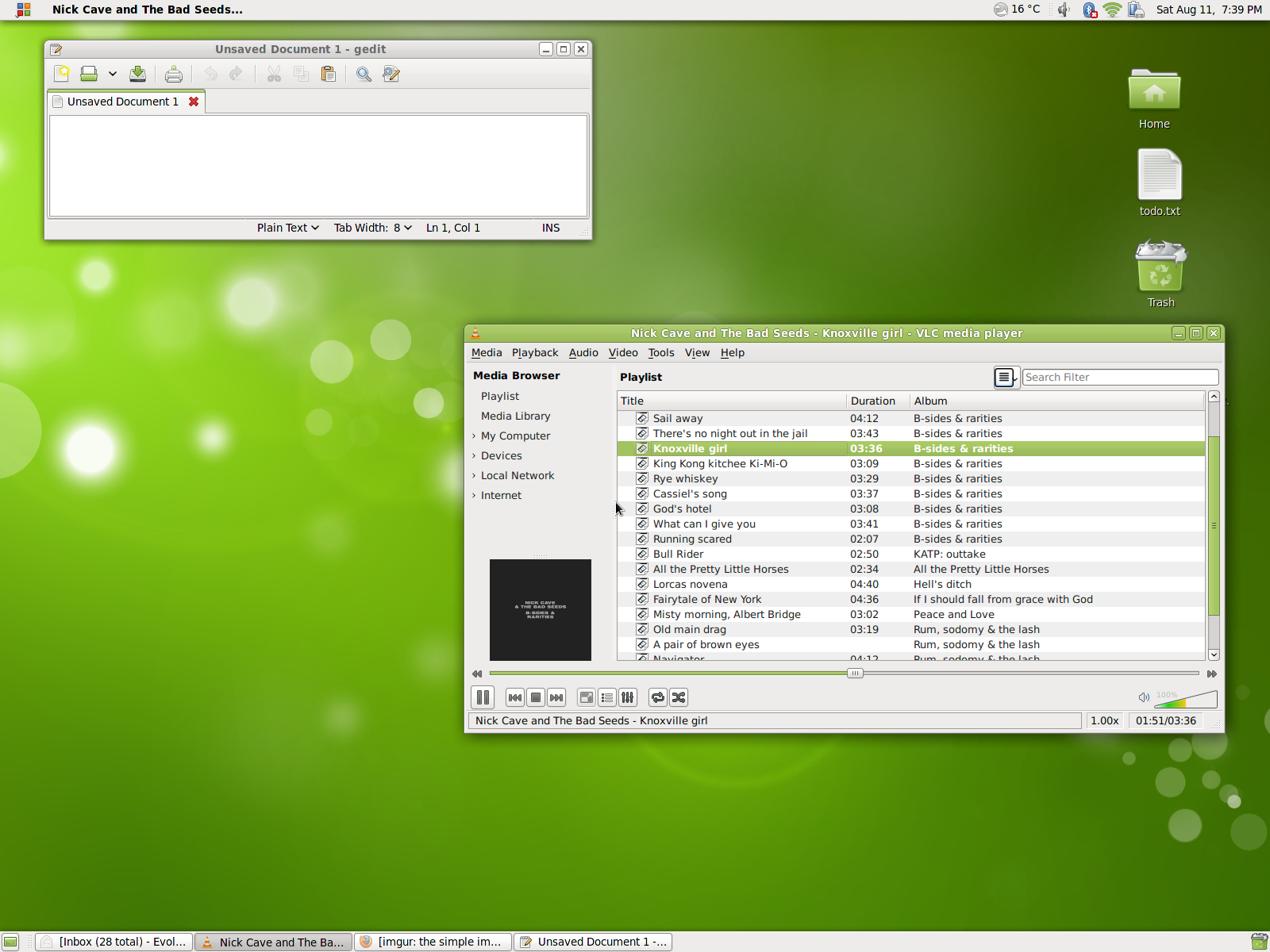The image size is (1270, 952).
Task: Click the toggle fullscreen icon in VLC
Action: pyautogui.click(x=586, y=697)
